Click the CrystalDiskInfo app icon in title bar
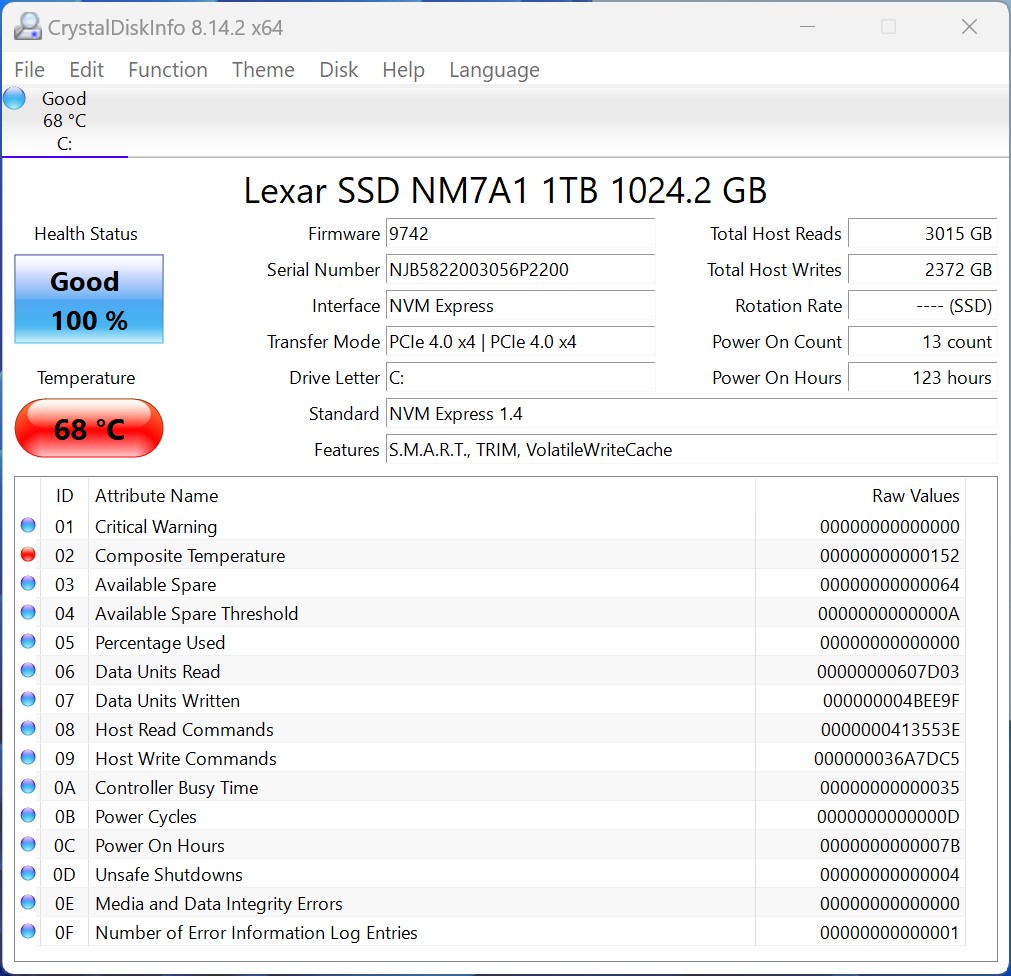 (27, 27)
